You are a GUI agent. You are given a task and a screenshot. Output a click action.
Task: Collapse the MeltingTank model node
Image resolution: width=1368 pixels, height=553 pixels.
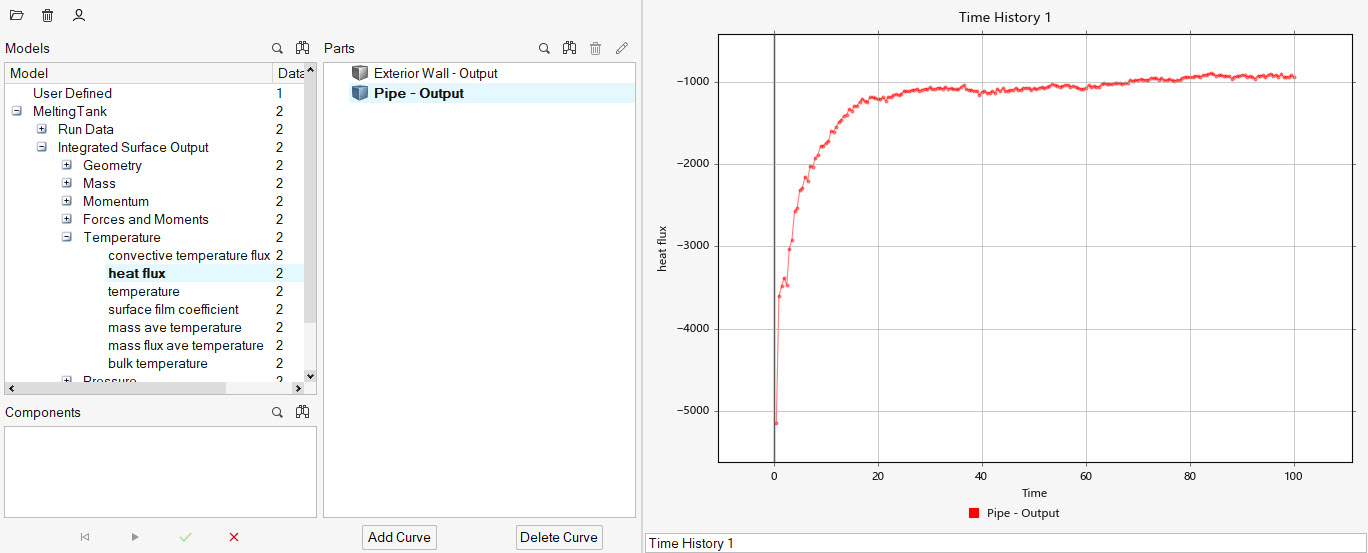coord(17,111)
